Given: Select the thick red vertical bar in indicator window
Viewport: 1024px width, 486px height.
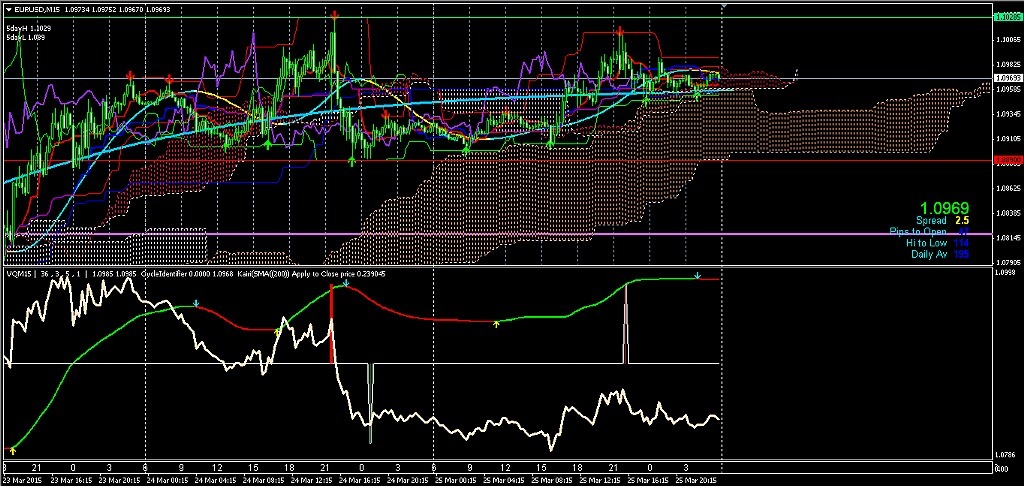Looking at the screenshot, I should (x=332, y=324).
